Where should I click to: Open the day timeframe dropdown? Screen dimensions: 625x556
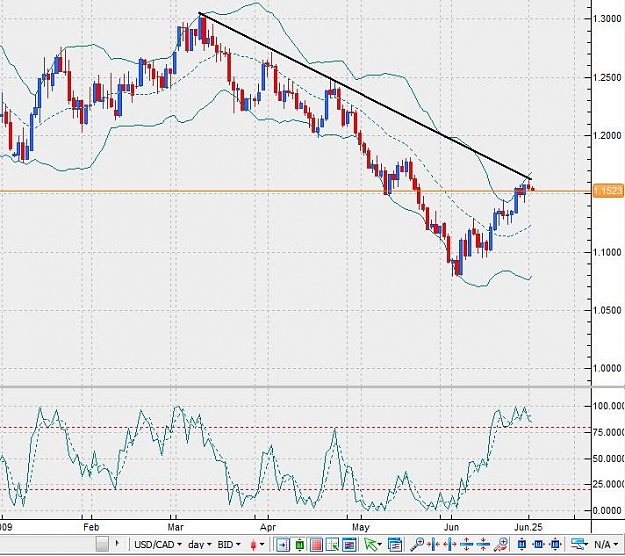coord(199,544)
